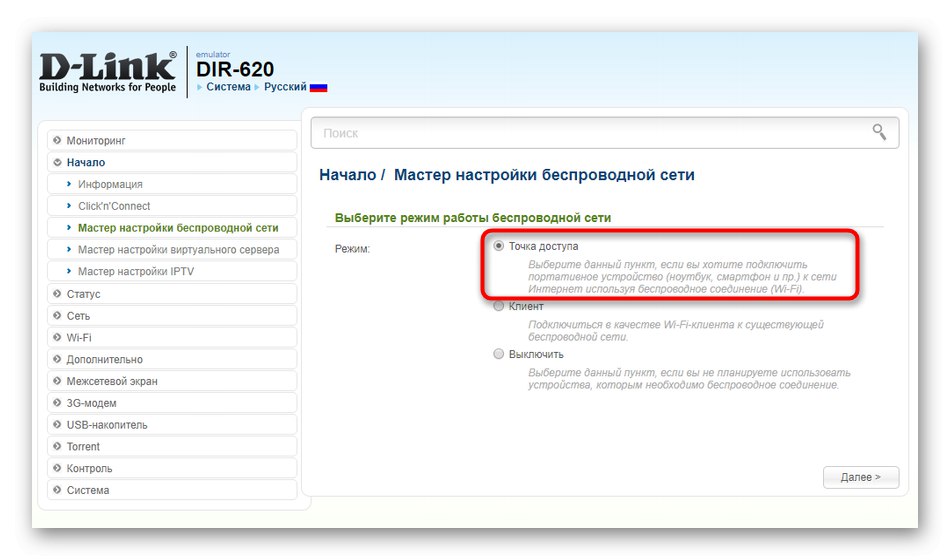The width and height of the screenshot is (950, 560).
Task: Open the Система header dropdown link
Action: click(x=228, y=87)
